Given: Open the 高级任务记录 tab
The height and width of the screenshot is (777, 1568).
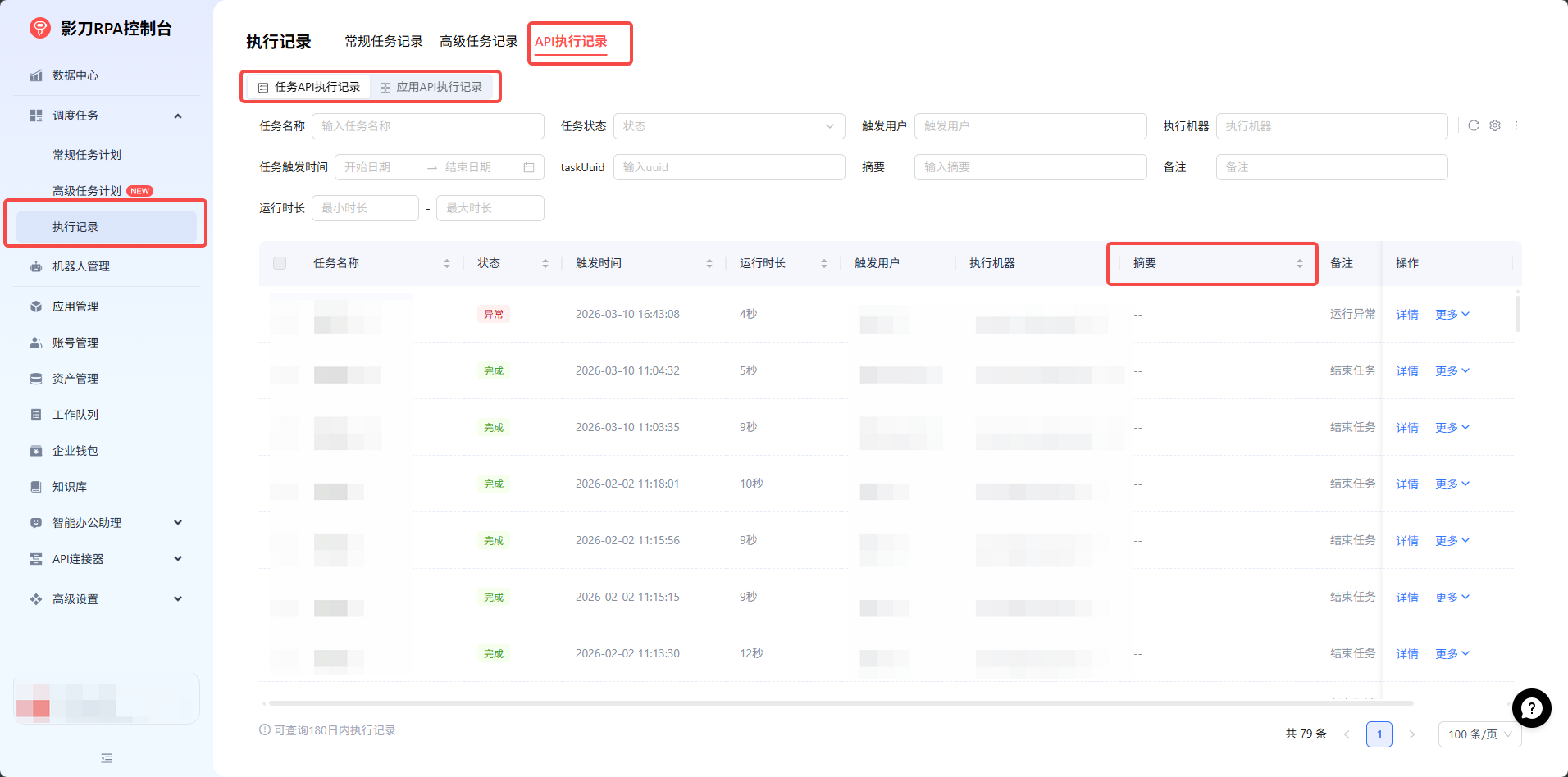Looking at the screenshot, I should (478, 41).
